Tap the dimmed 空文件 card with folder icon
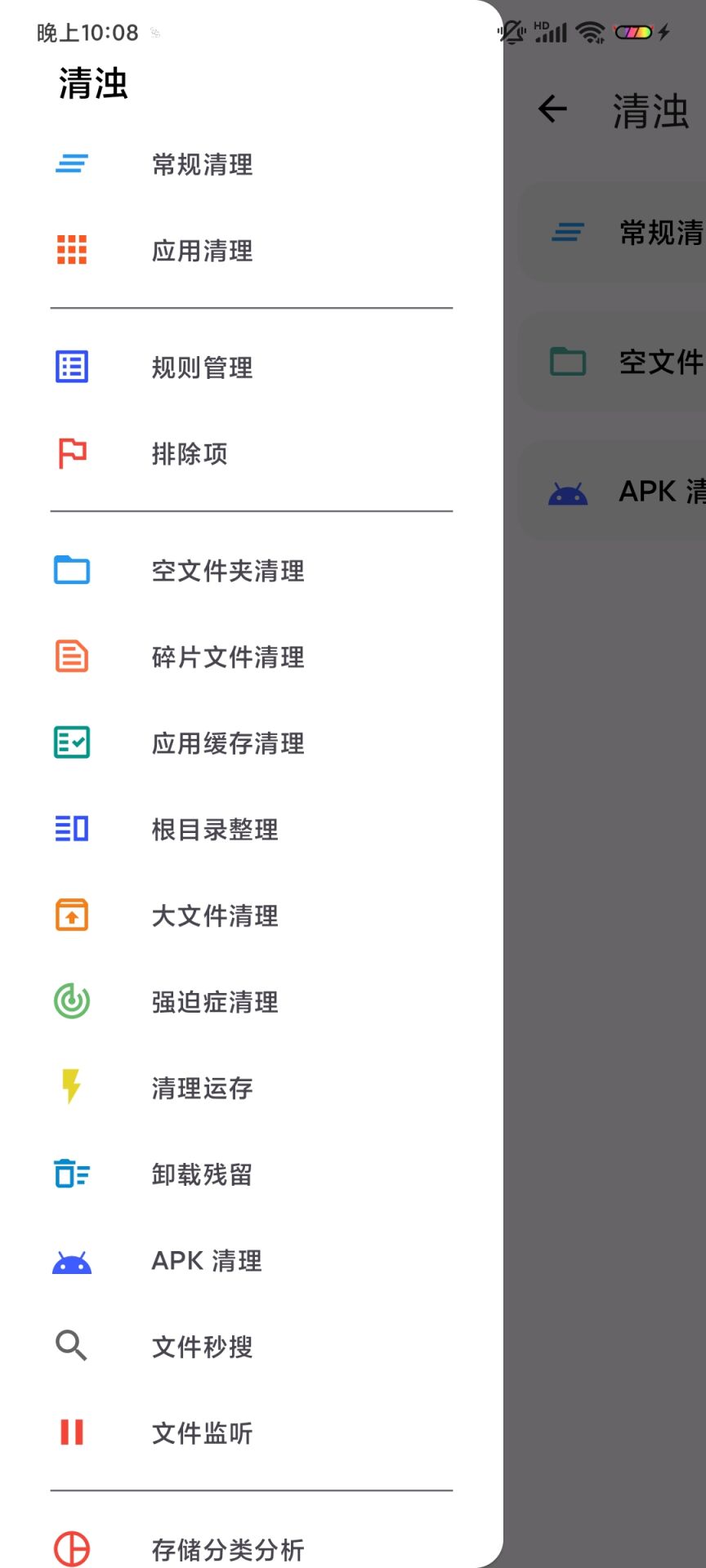 (x=613, y=362)
